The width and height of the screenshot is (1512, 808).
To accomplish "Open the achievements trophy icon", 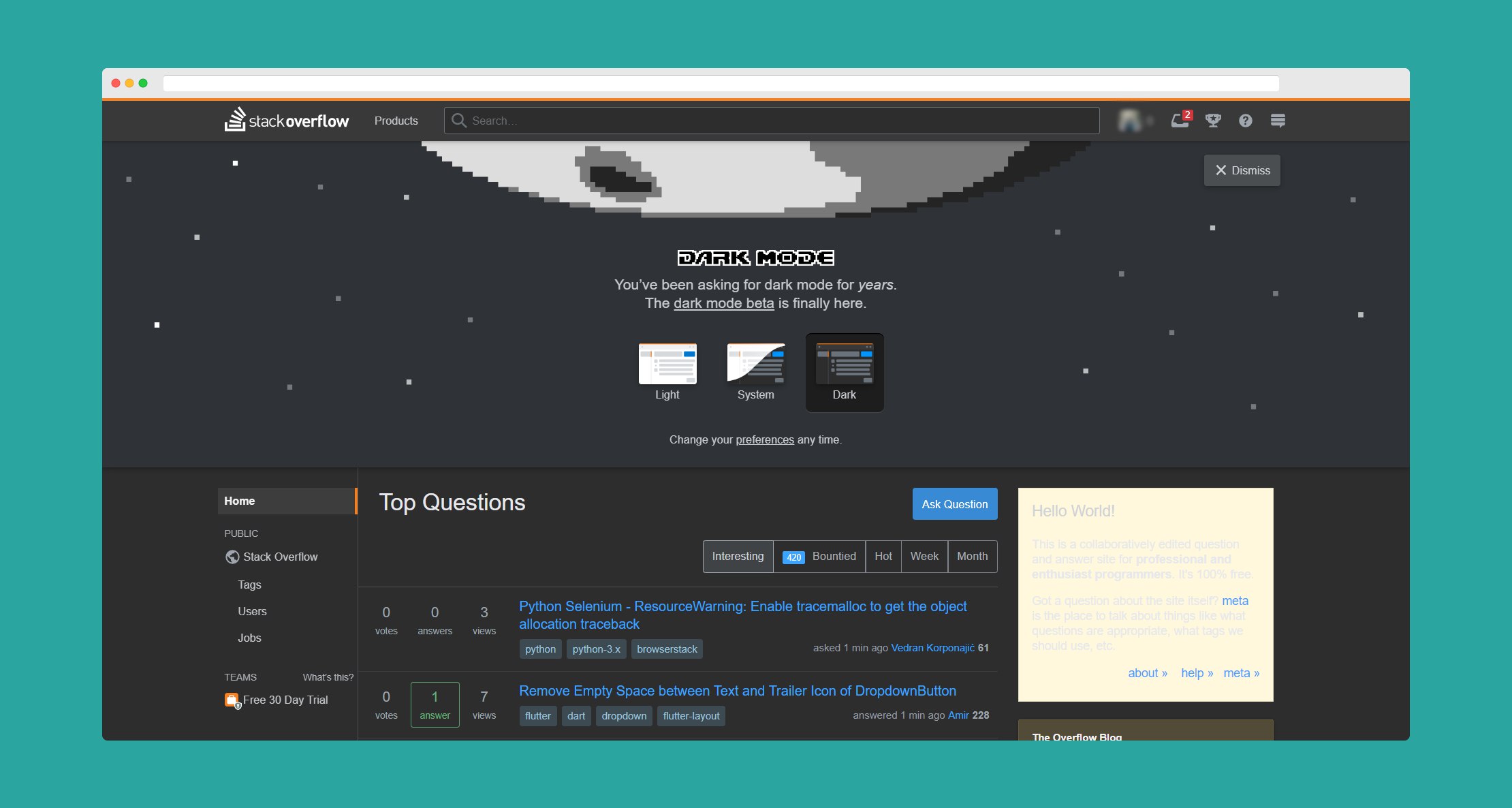I will (x=1213, y=121).
